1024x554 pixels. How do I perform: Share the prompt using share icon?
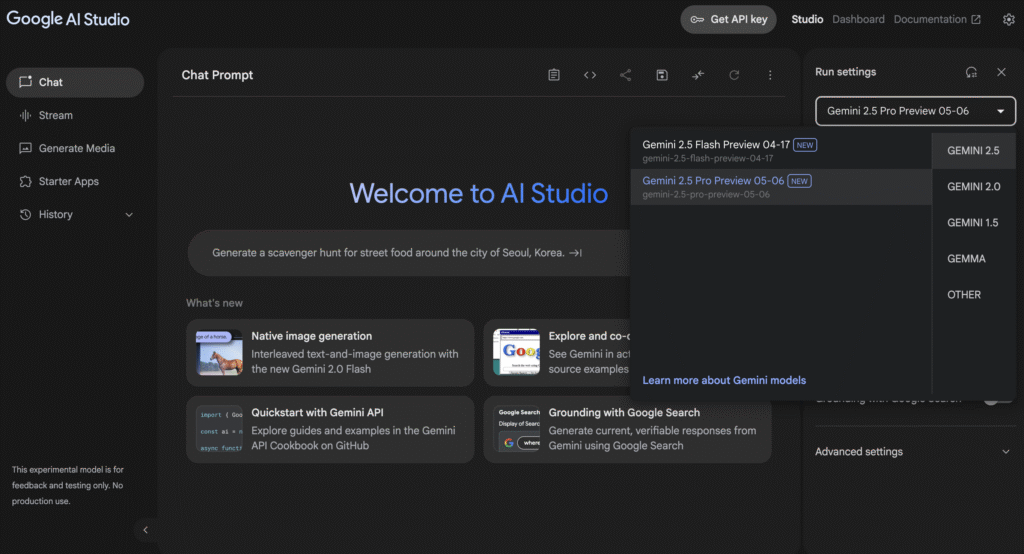(x=625, y=75)
